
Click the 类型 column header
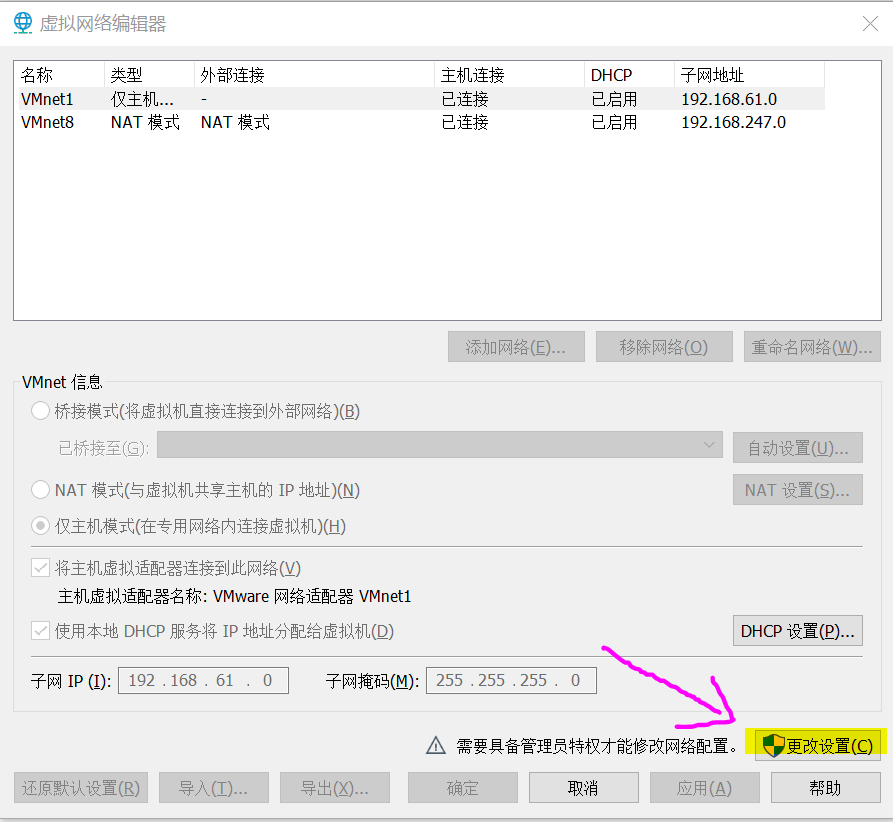pyautogui.click(x=149, y=75)
